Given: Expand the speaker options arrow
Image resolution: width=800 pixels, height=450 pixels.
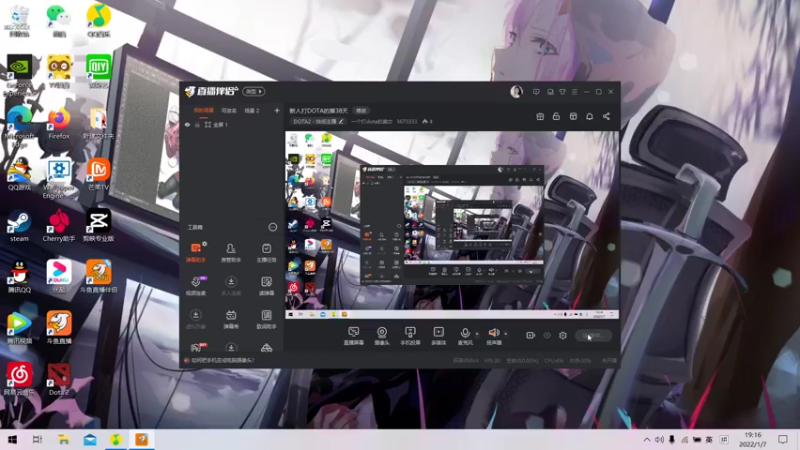Looking at the screenshot, I should [x=506, y=334].
